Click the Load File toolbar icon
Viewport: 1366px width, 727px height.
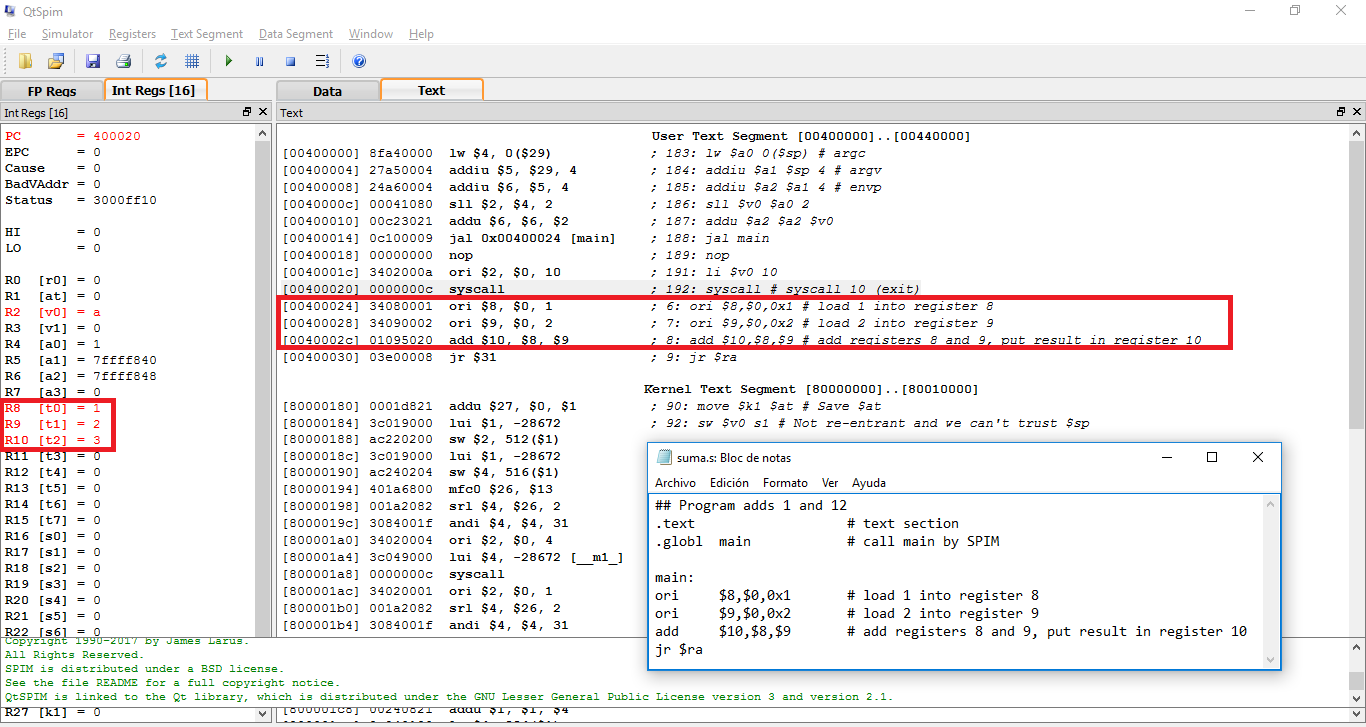[x=25, y=61]
